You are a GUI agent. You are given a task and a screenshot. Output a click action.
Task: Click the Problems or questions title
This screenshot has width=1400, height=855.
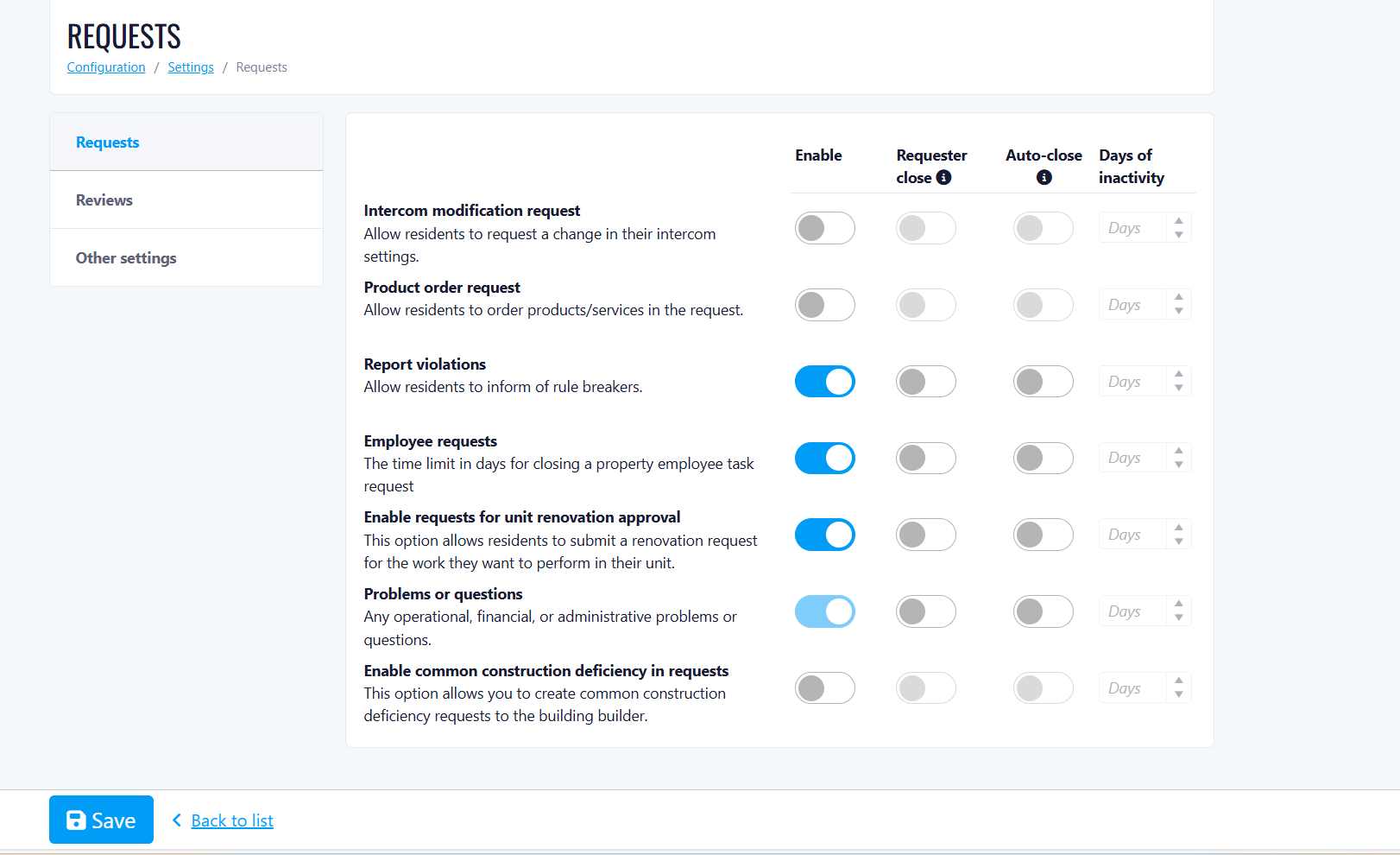443,594
